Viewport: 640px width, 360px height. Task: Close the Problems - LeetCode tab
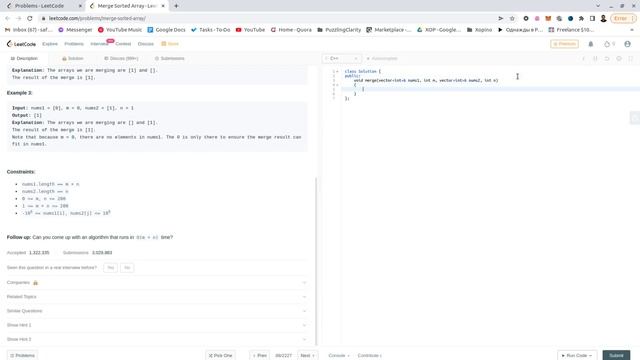coord(80,6)
